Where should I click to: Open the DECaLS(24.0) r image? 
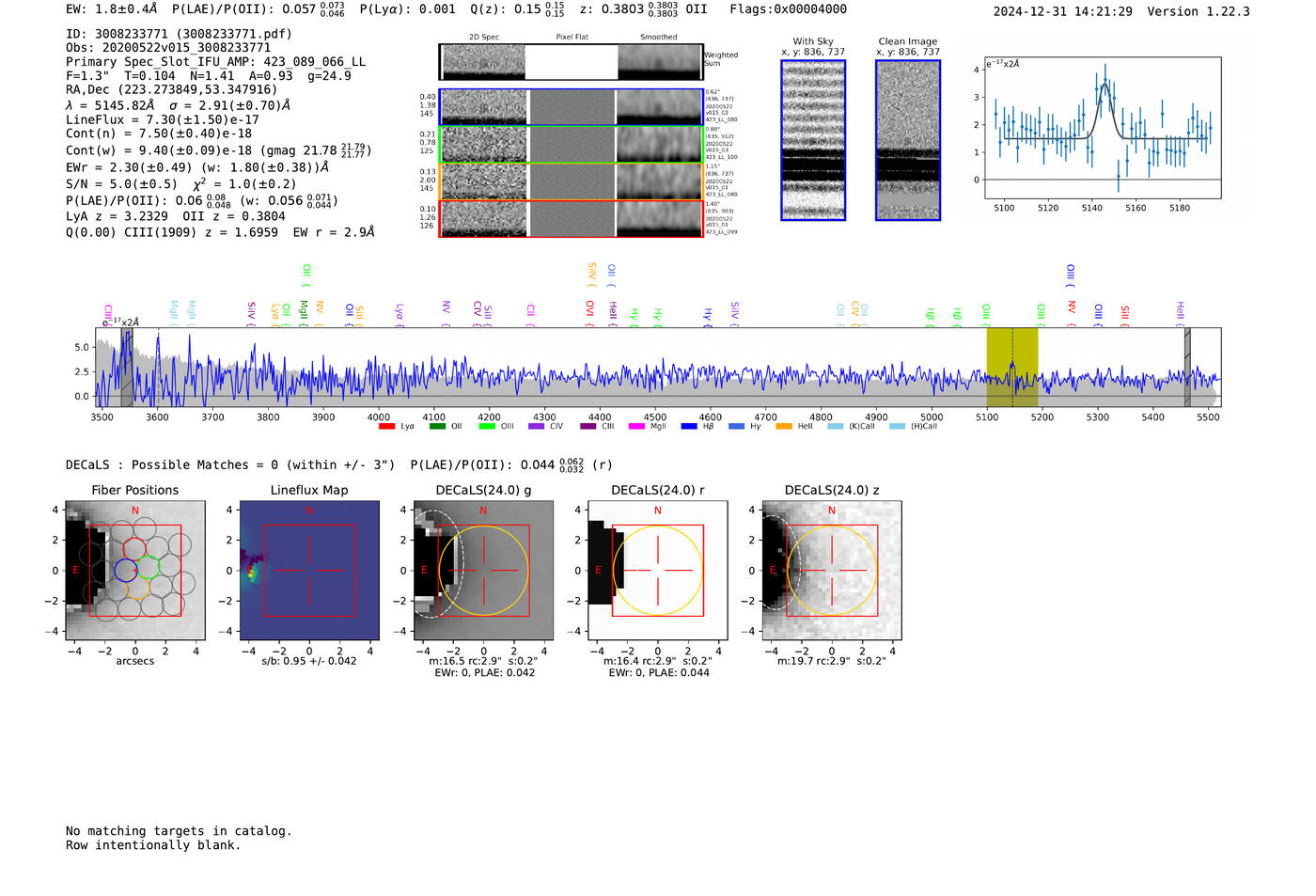click(x=657, y=571)
